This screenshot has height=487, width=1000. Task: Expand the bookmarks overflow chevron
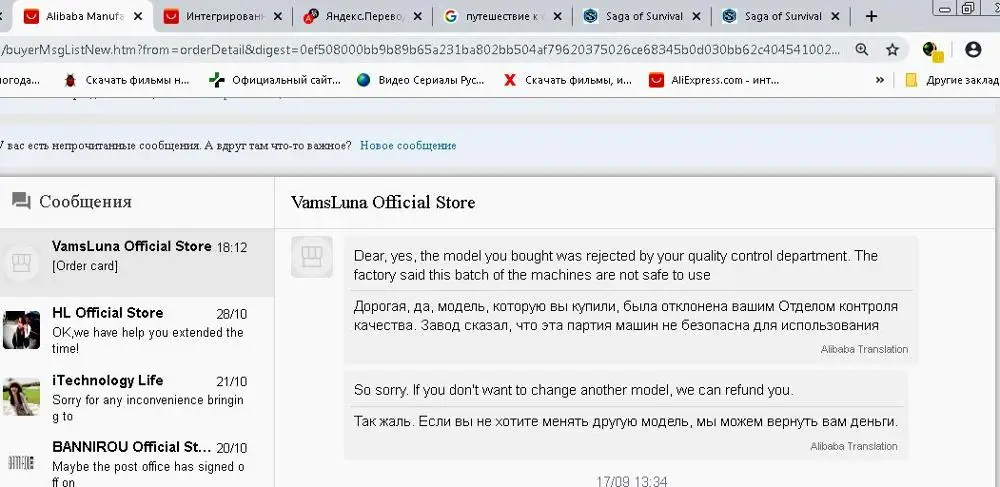[x=880, y=80]
